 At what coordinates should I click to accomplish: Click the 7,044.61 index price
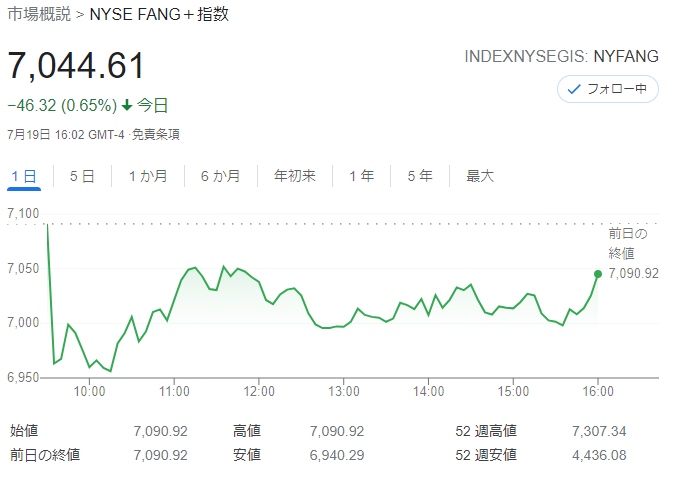point(76,65)
